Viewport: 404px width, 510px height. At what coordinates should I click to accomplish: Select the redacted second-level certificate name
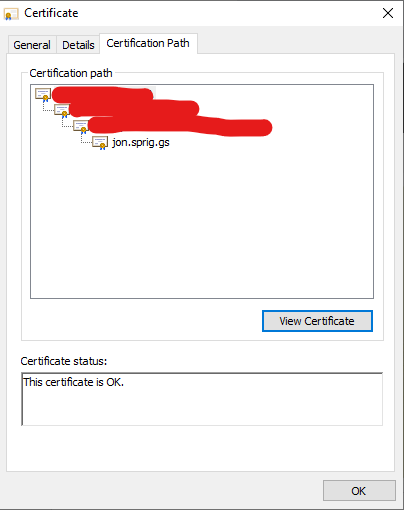pyautogui.click(x=134, y=108)
